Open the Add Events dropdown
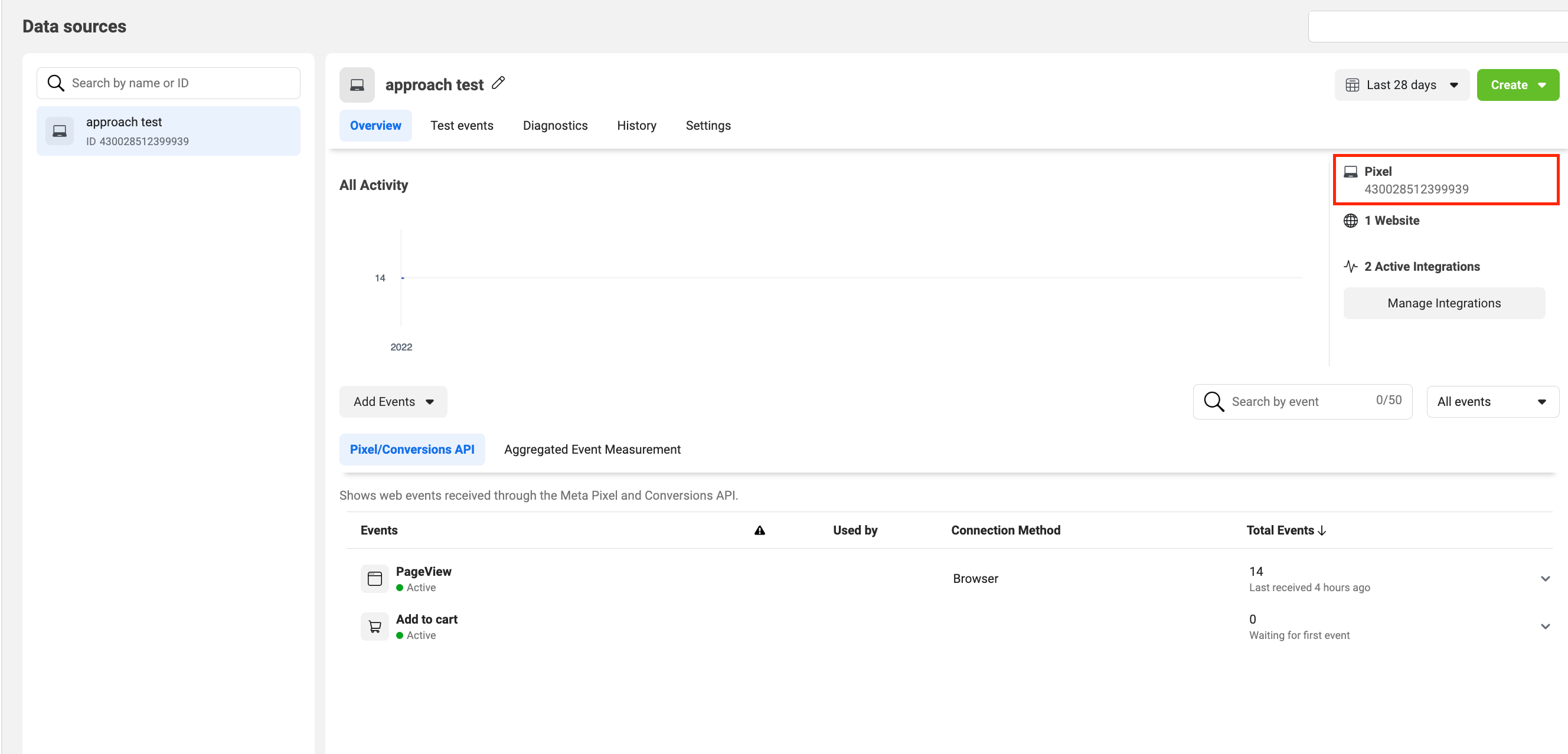Viewport: 1568px width, 754px height. point(393,401)
